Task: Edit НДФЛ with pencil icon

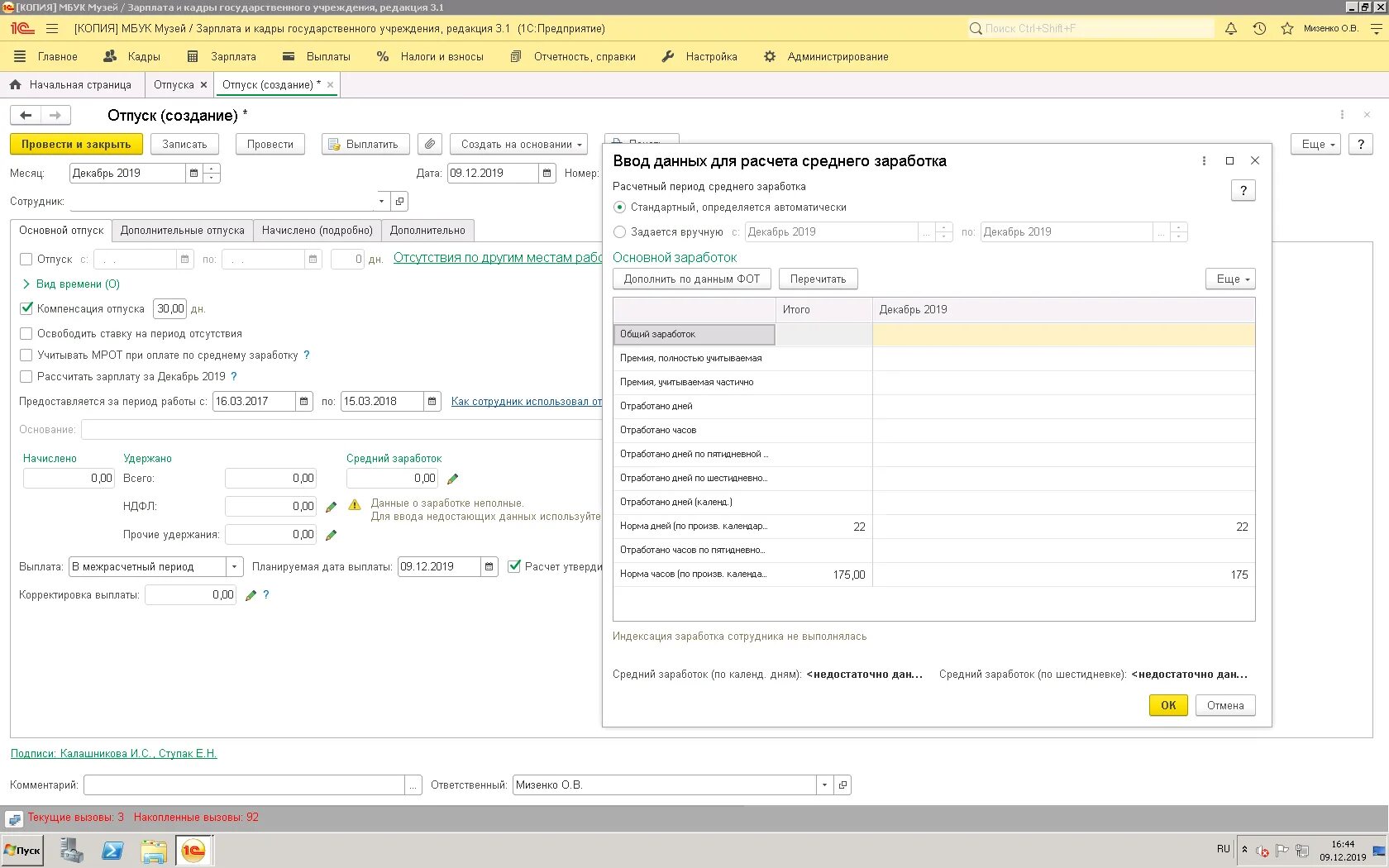Action: [x=332, y=507]
